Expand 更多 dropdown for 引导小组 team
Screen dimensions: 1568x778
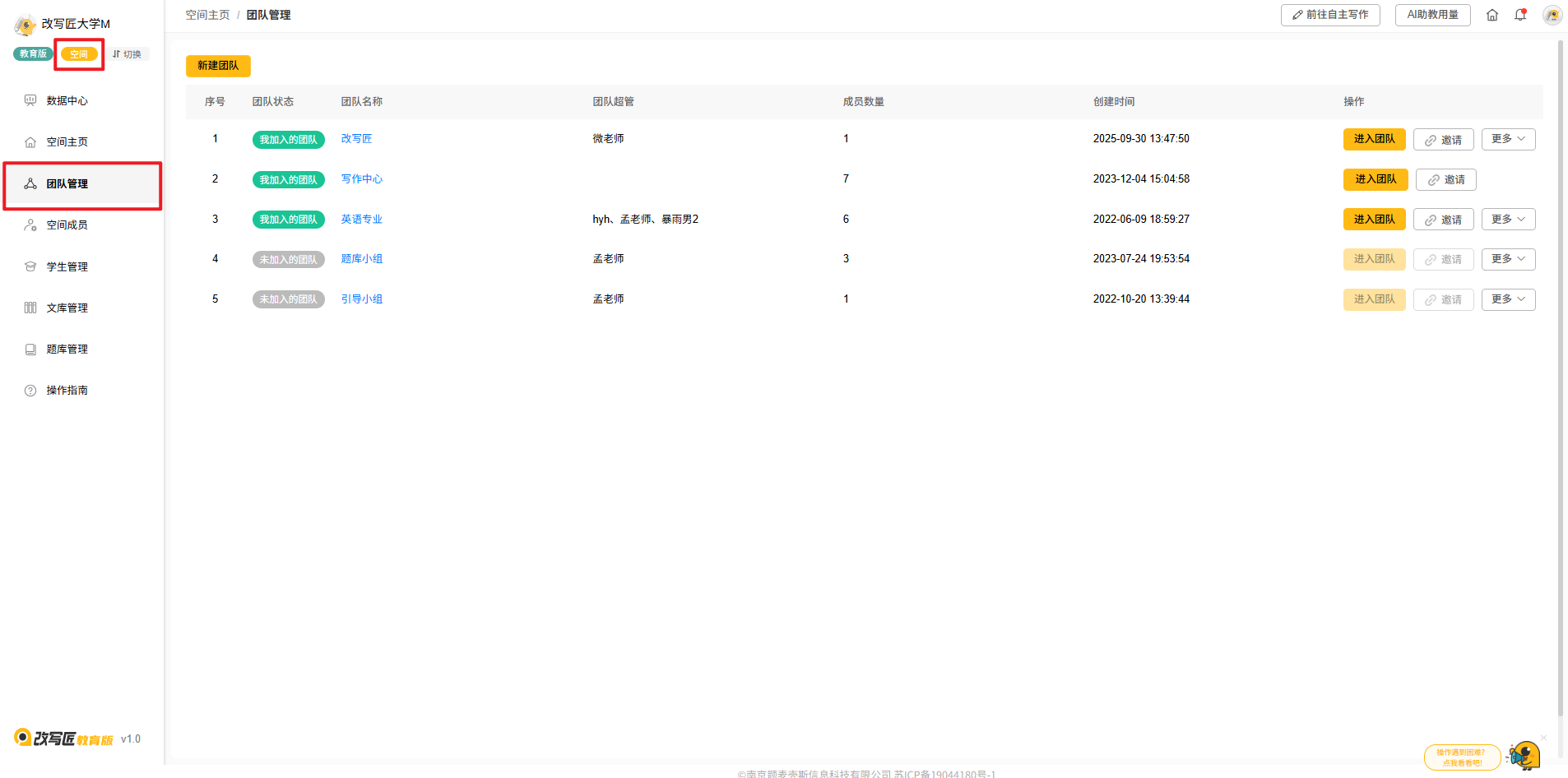(x=1508, y=299)
